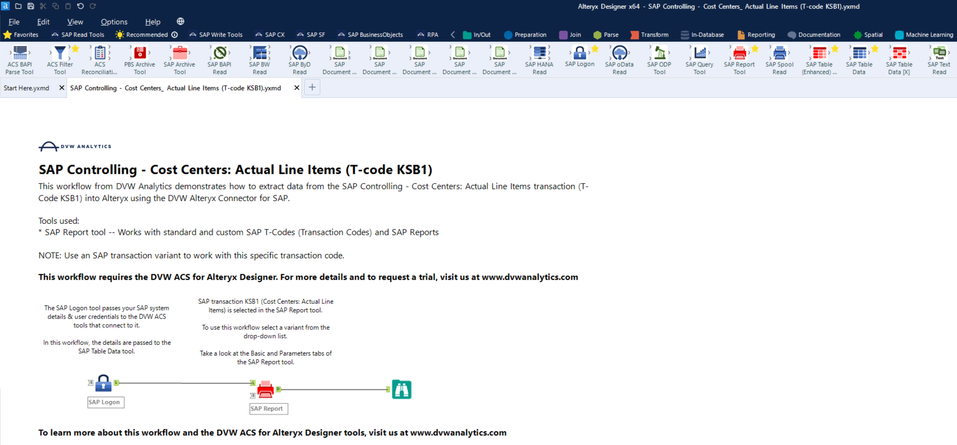This screenshot has height=445, width=957.
Task: Toggle favorite star on ACS Filter Tool
Action: tap(75, 48)
